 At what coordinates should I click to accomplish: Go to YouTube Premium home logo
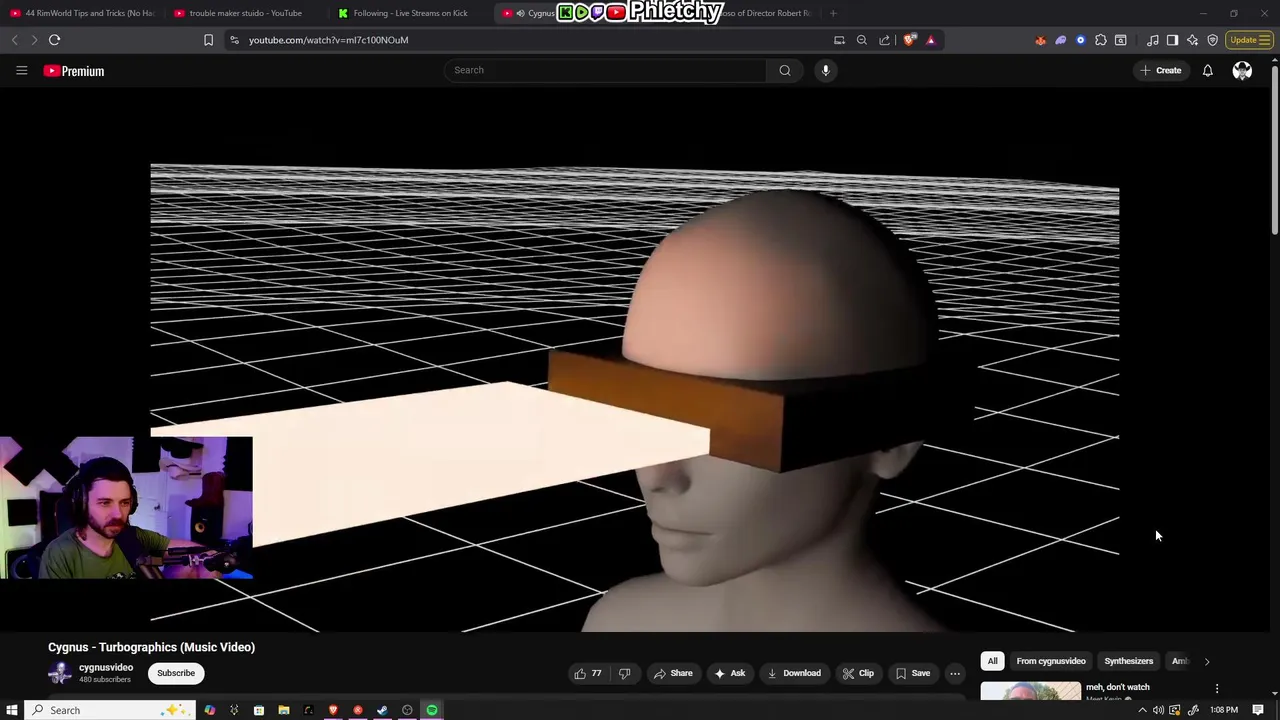pyautogui.click(x=74, y=71)
